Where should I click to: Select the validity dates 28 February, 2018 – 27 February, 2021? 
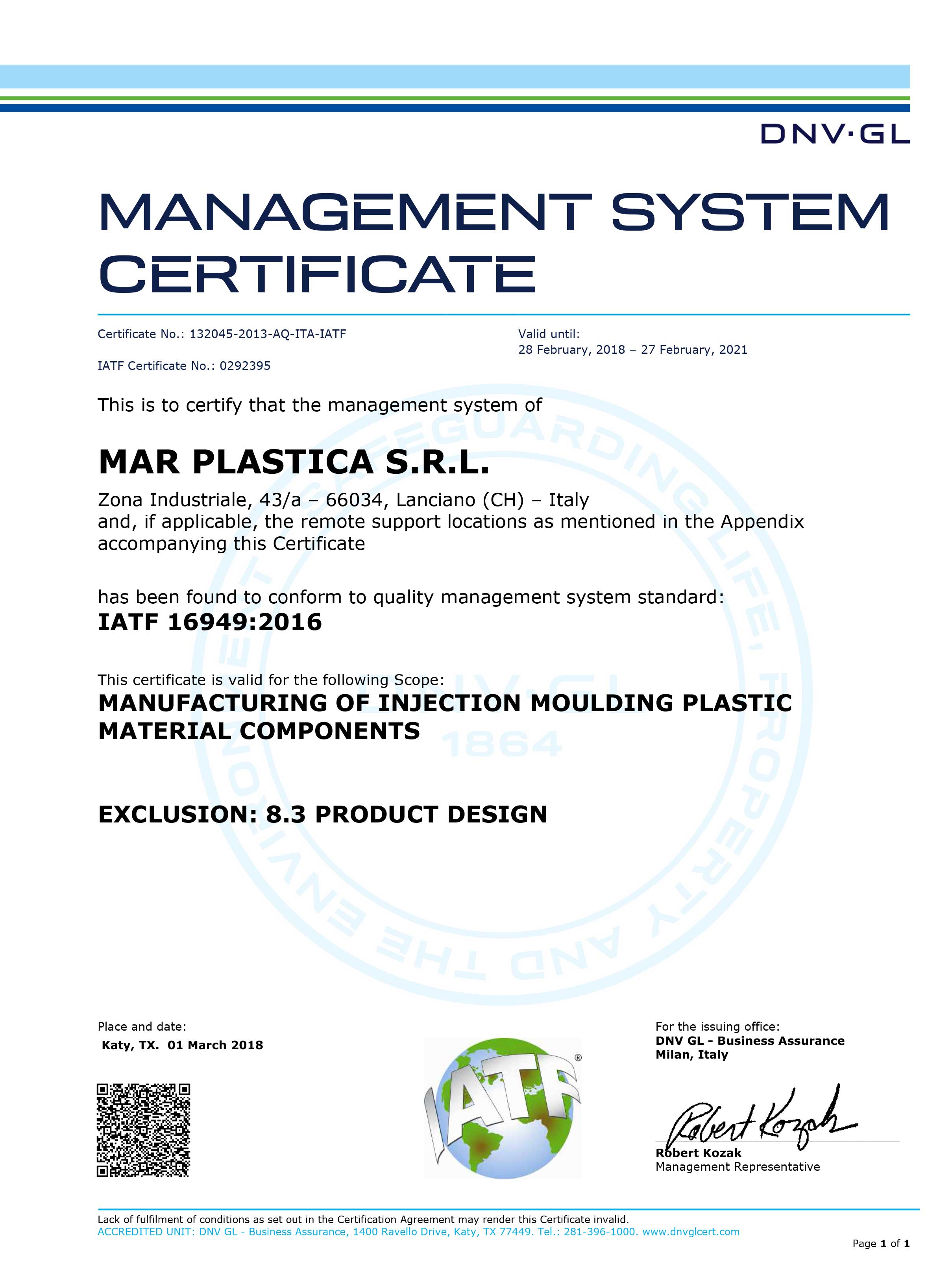632,350
